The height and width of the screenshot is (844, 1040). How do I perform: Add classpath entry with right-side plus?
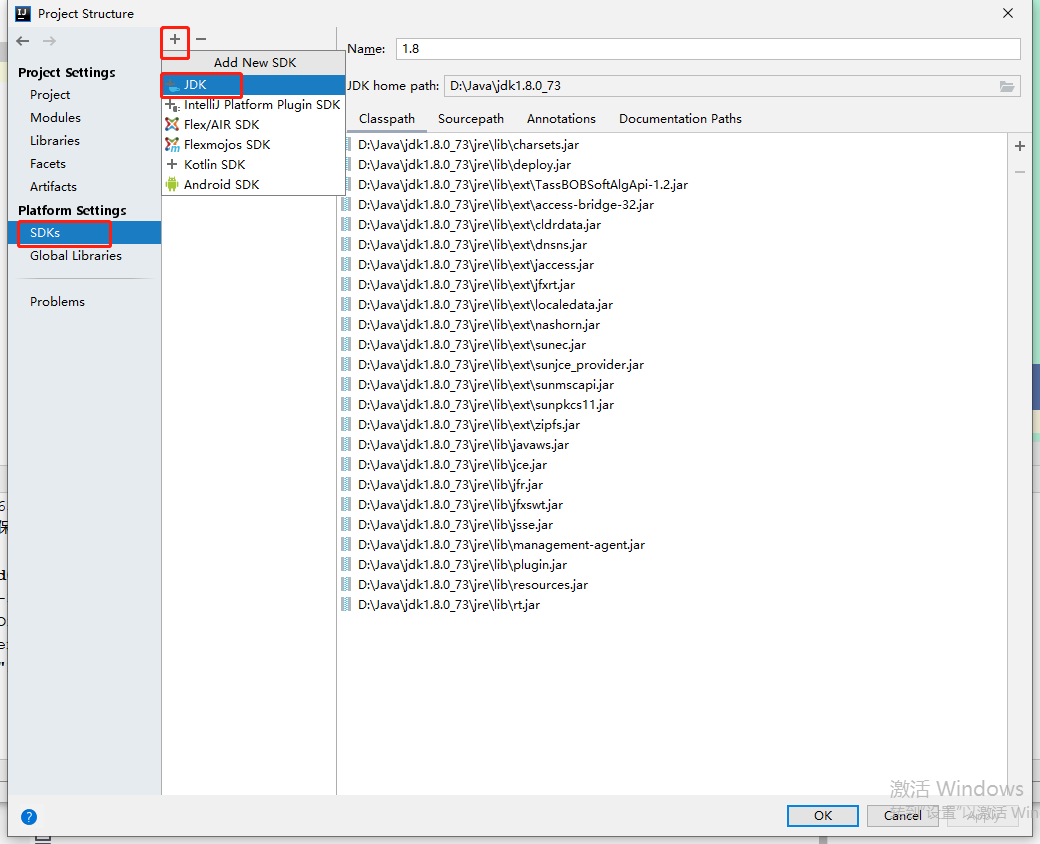click(1020, 146)
